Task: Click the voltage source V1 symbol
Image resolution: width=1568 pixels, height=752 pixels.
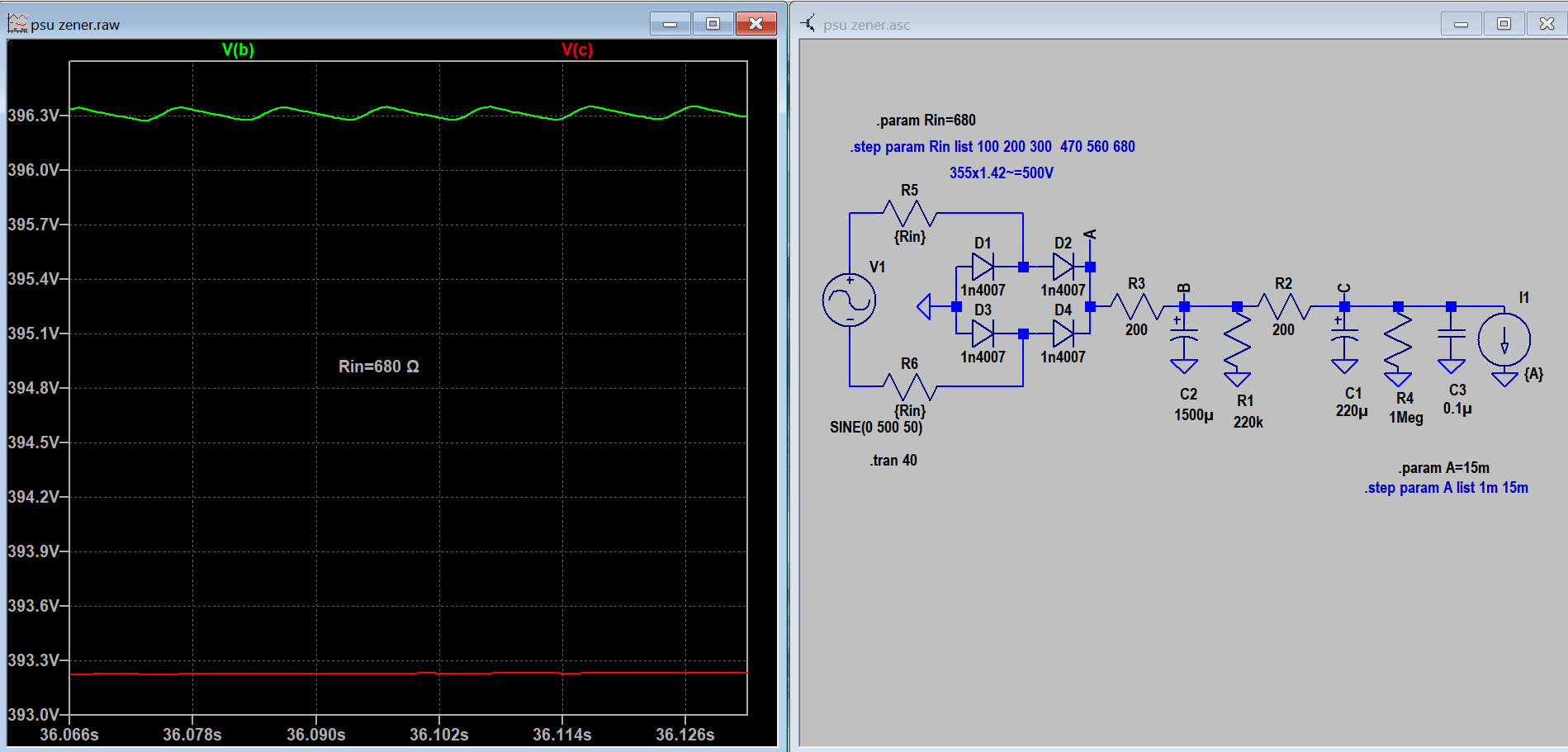Action: tap(849, 300)
